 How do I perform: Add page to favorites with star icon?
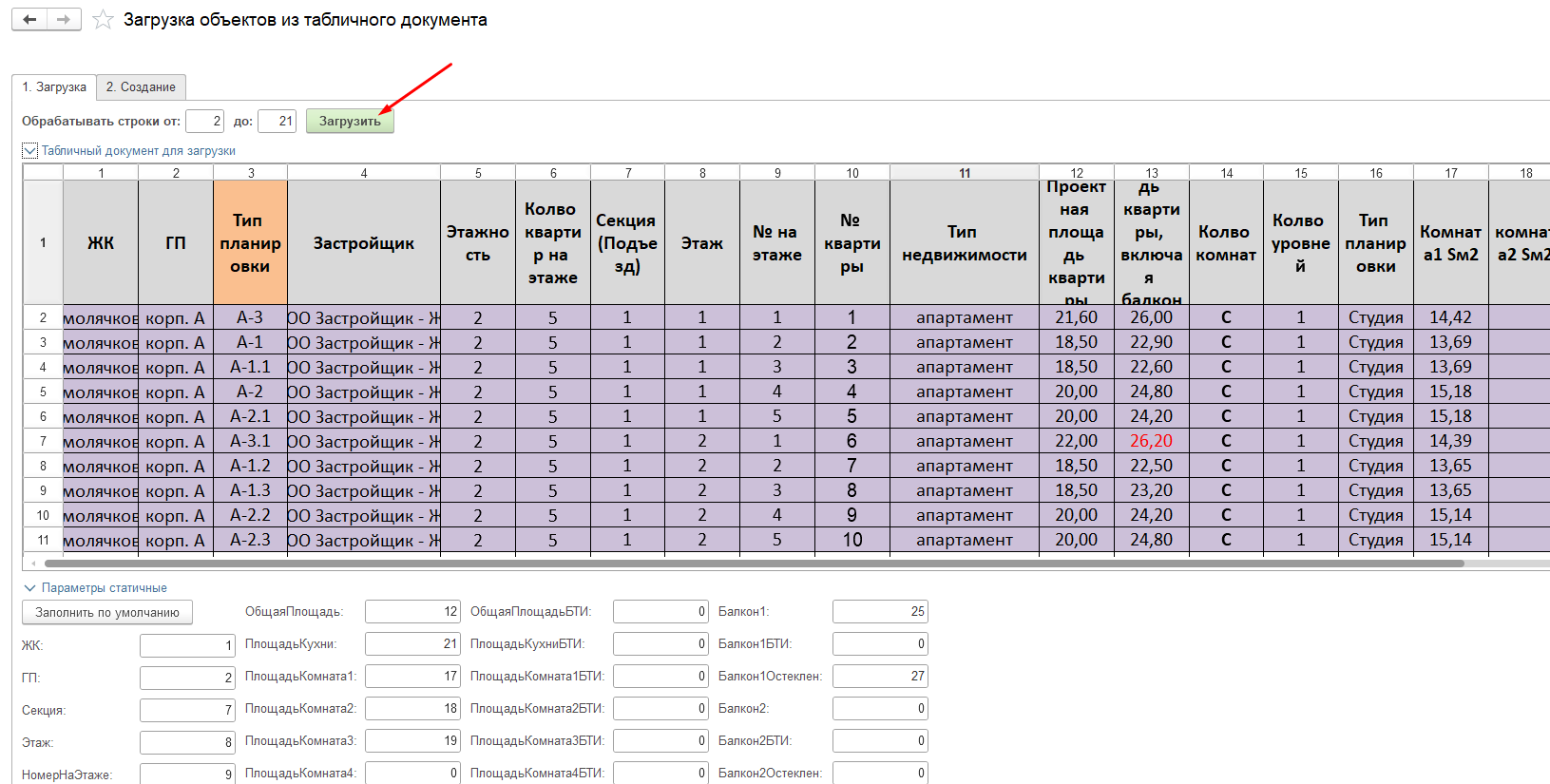pos(103,20)
